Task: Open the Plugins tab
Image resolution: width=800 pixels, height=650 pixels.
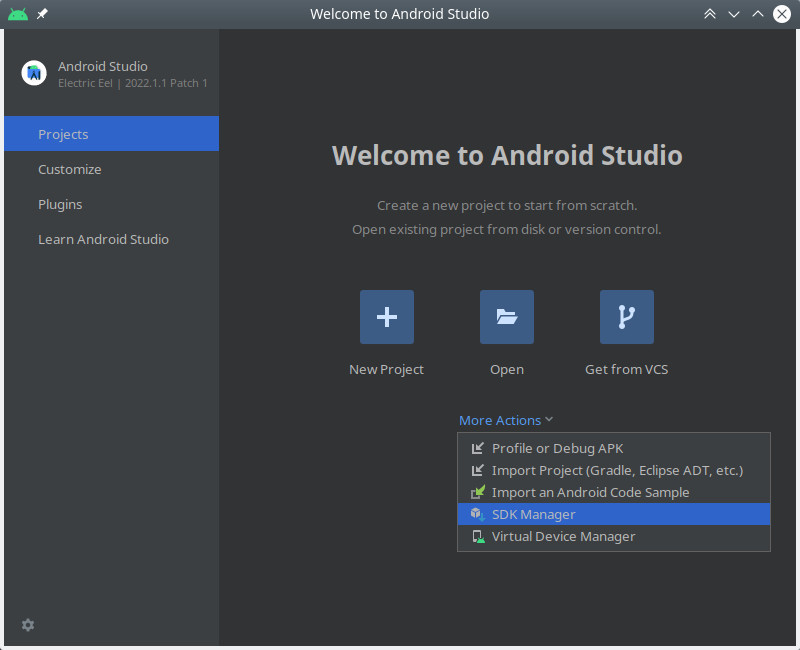Action: click(112, 204)
